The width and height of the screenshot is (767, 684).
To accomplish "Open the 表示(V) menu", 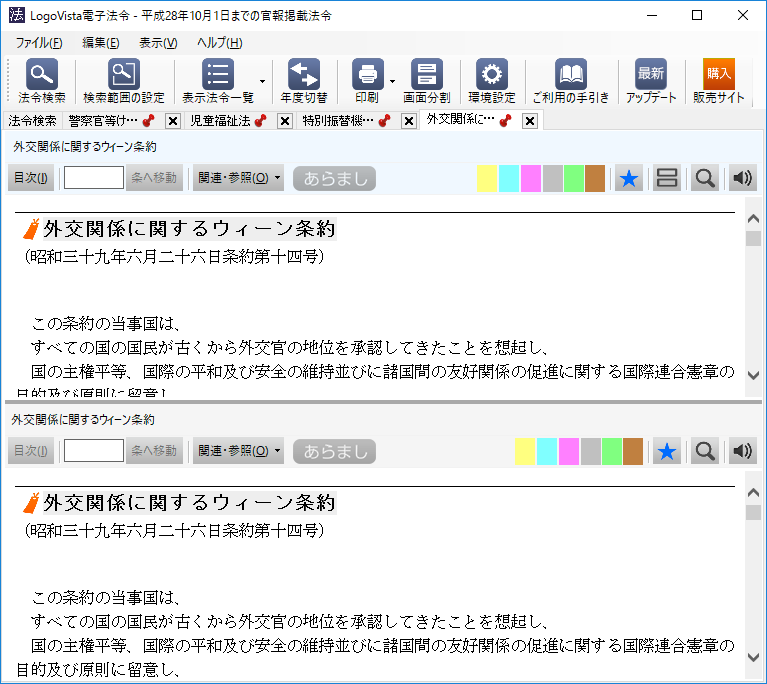I will pyautogui.click(x=158, y=42).
